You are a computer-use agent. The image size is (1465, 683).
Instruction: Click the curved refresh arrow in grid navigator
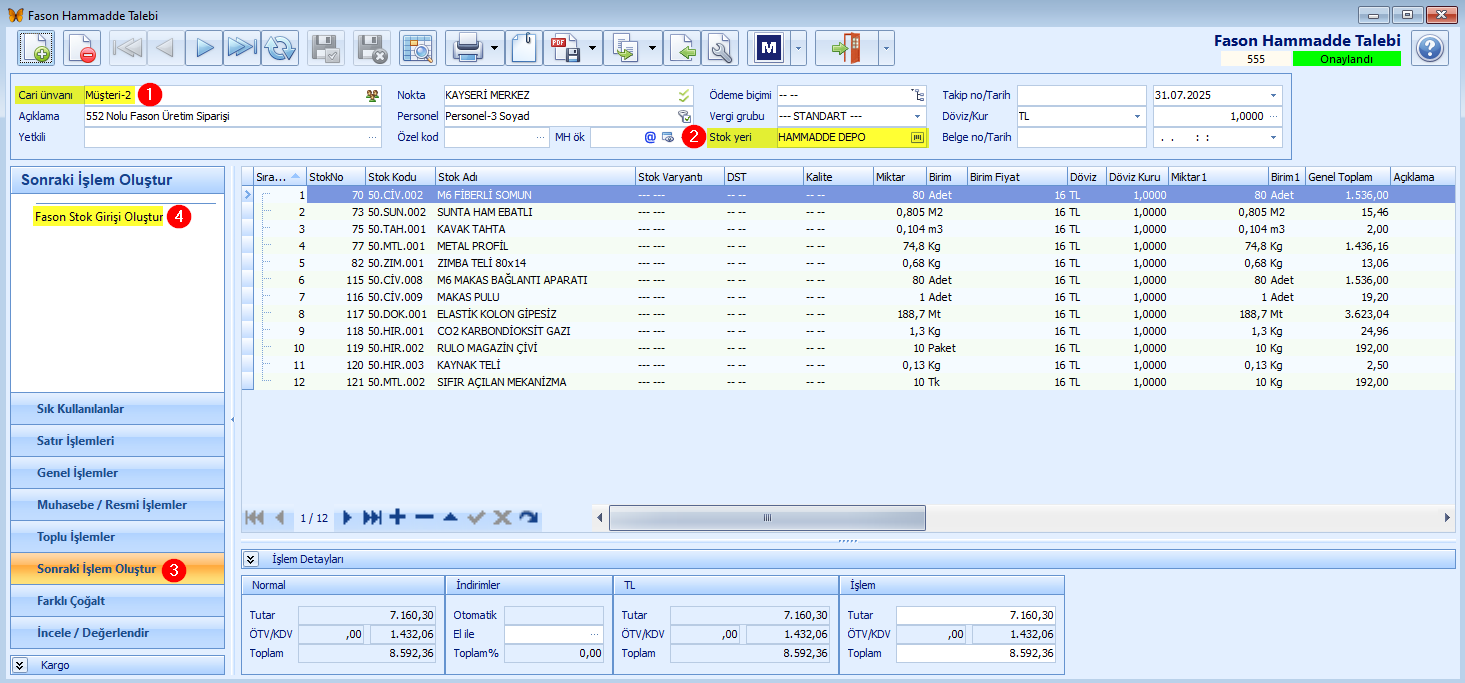tap(529, 517)
